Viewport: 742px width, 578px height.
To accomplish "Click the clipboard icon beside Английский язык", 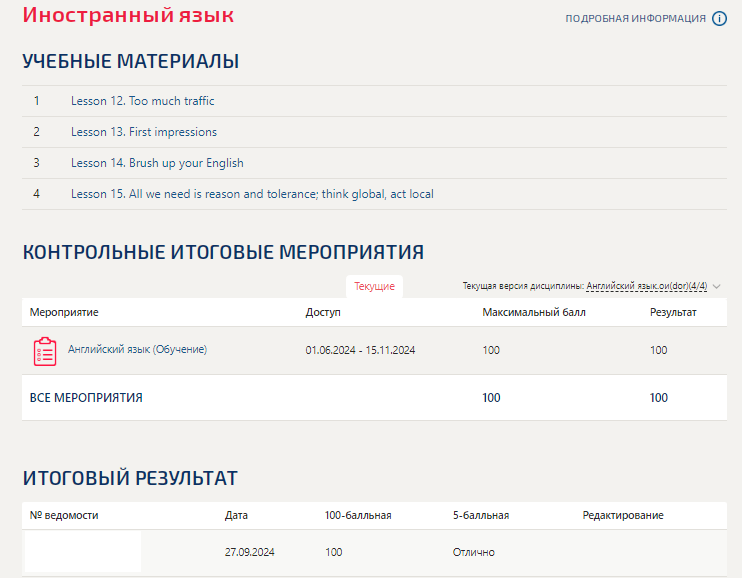I will (45, 351).
